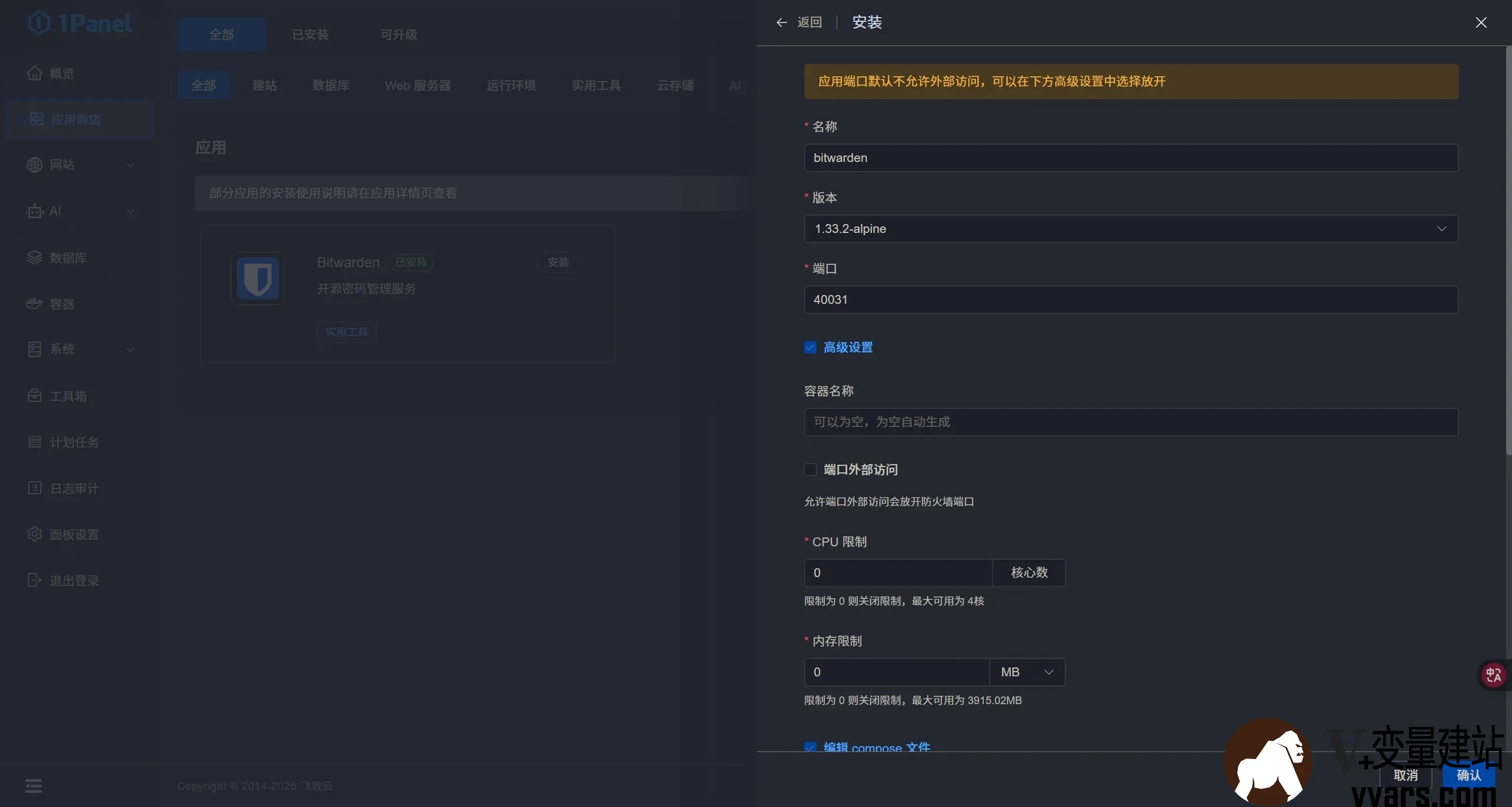1512x807 pixels.
Task: Click the back arrow icon in install drawer
Action: point(782,22)
